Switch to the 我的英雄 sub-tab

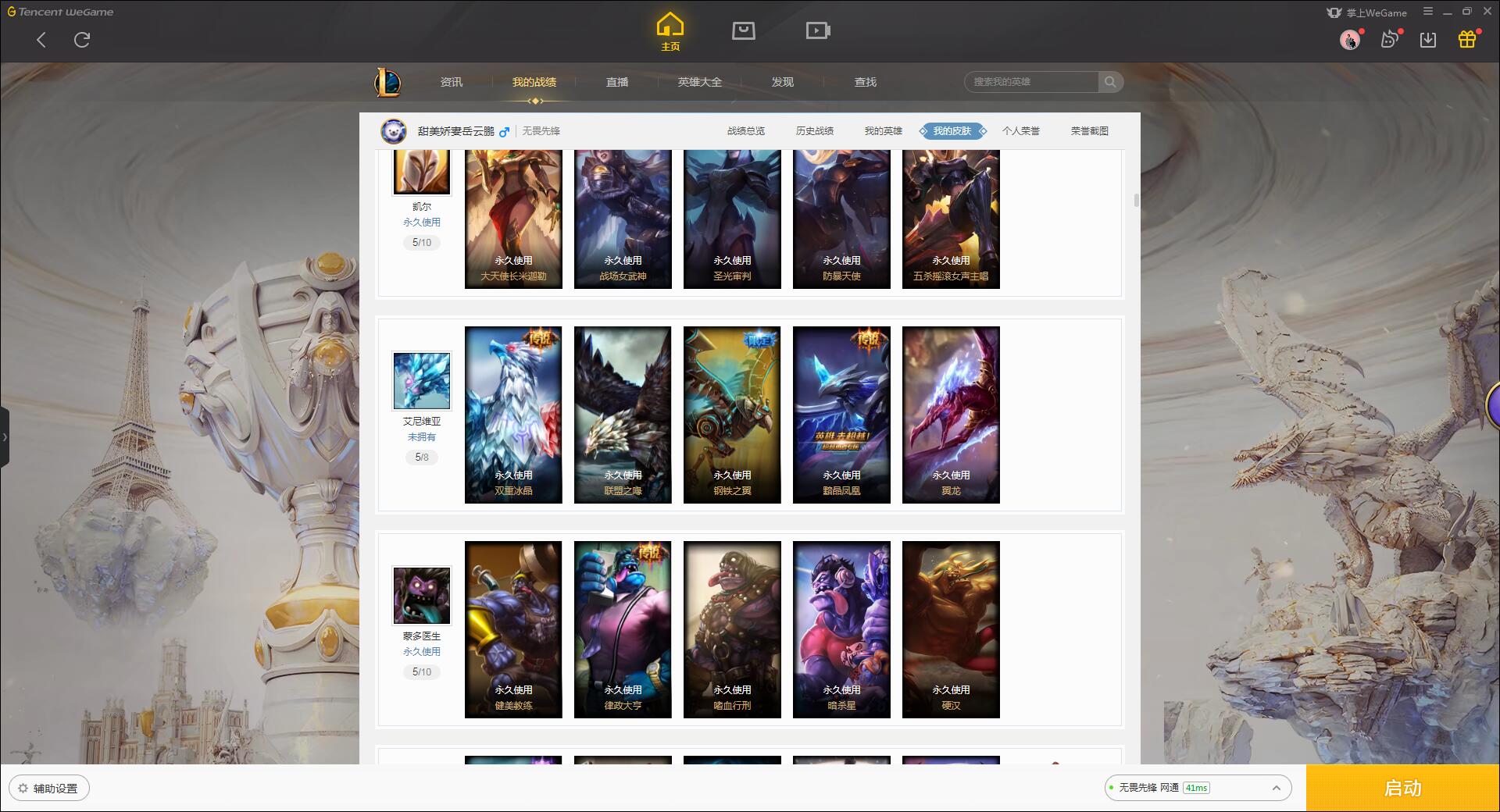tap(884, 131)
